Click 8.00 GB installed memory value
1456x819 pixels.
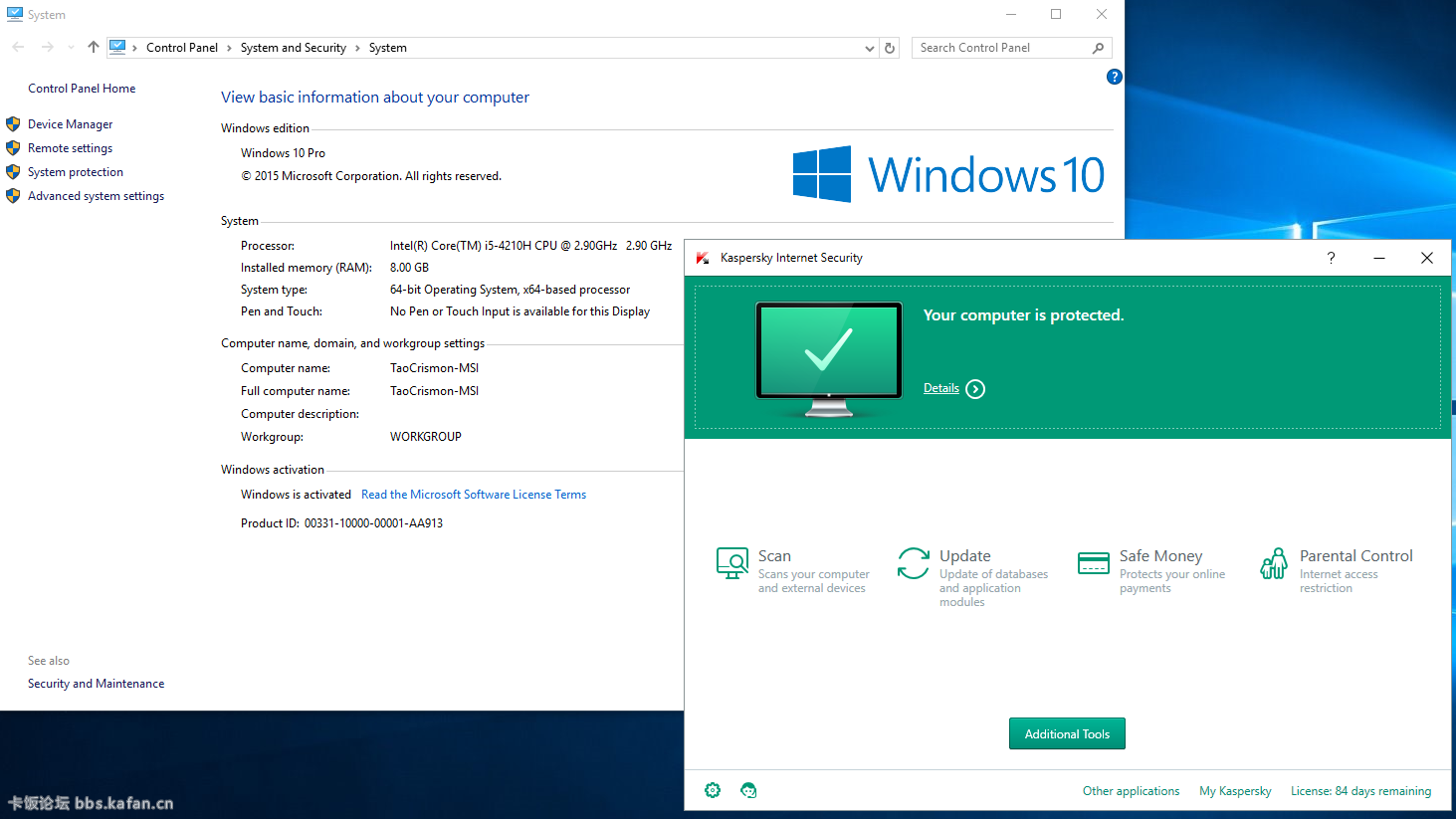(409, 268)
